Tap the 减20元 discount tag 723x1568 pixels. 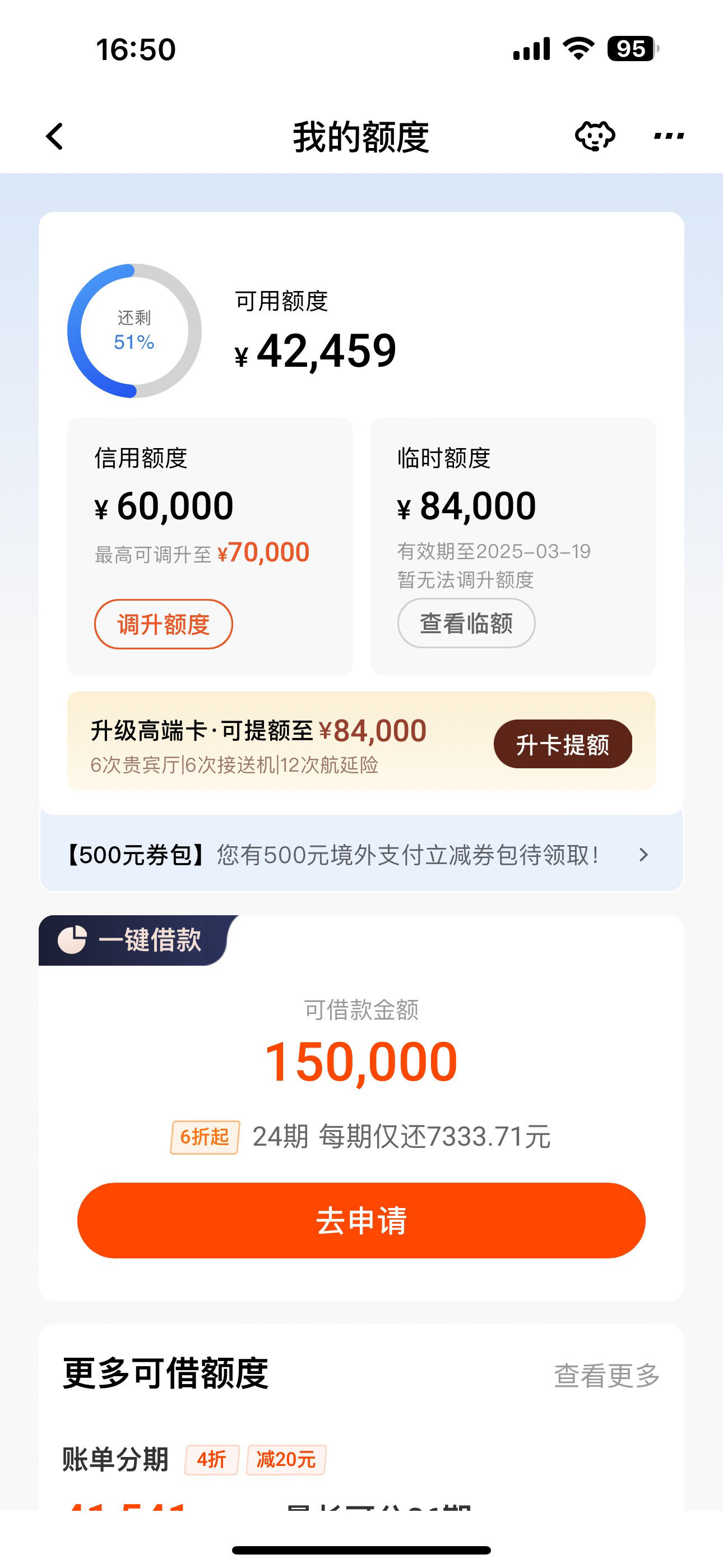(286, 1460)
